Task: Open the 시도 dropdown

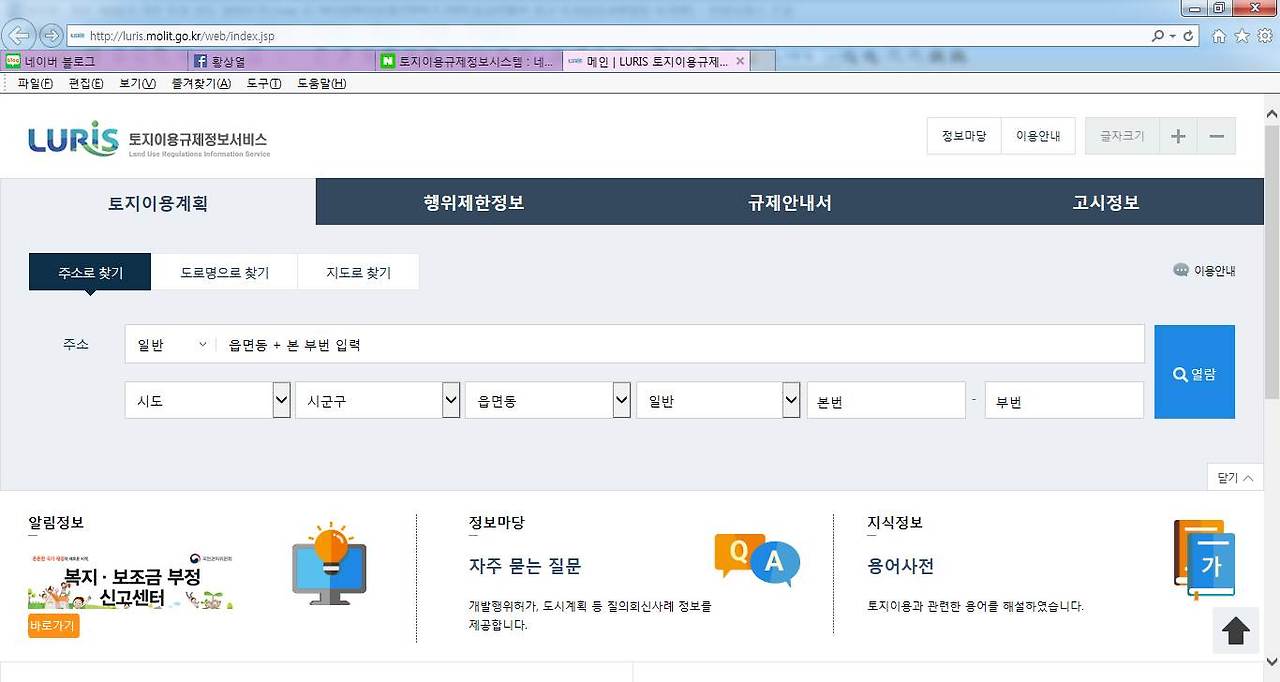Action: tap(208, 400)
